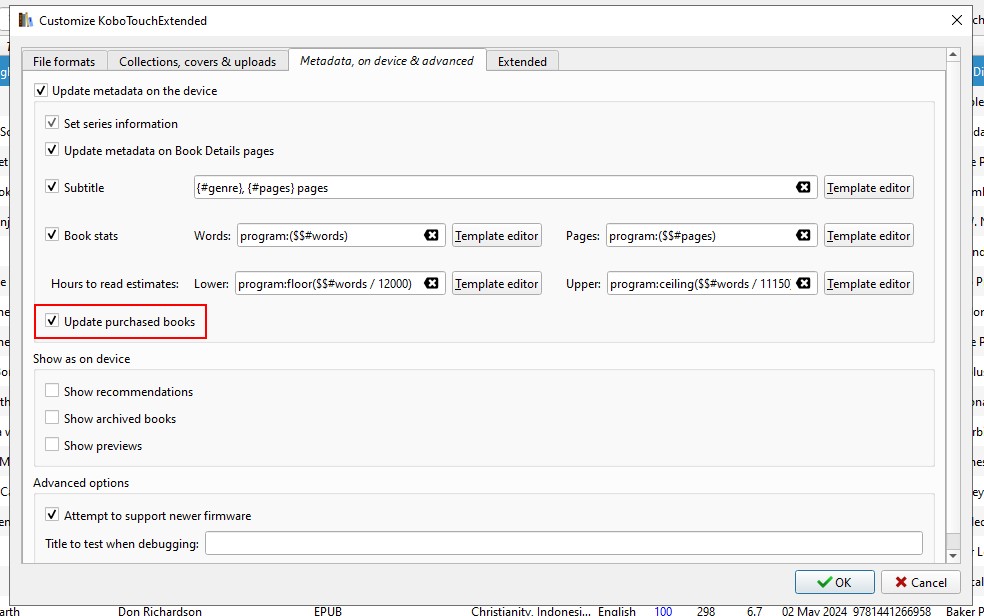Toggle Attempt to support newer firmware

[x=52, y=515]
